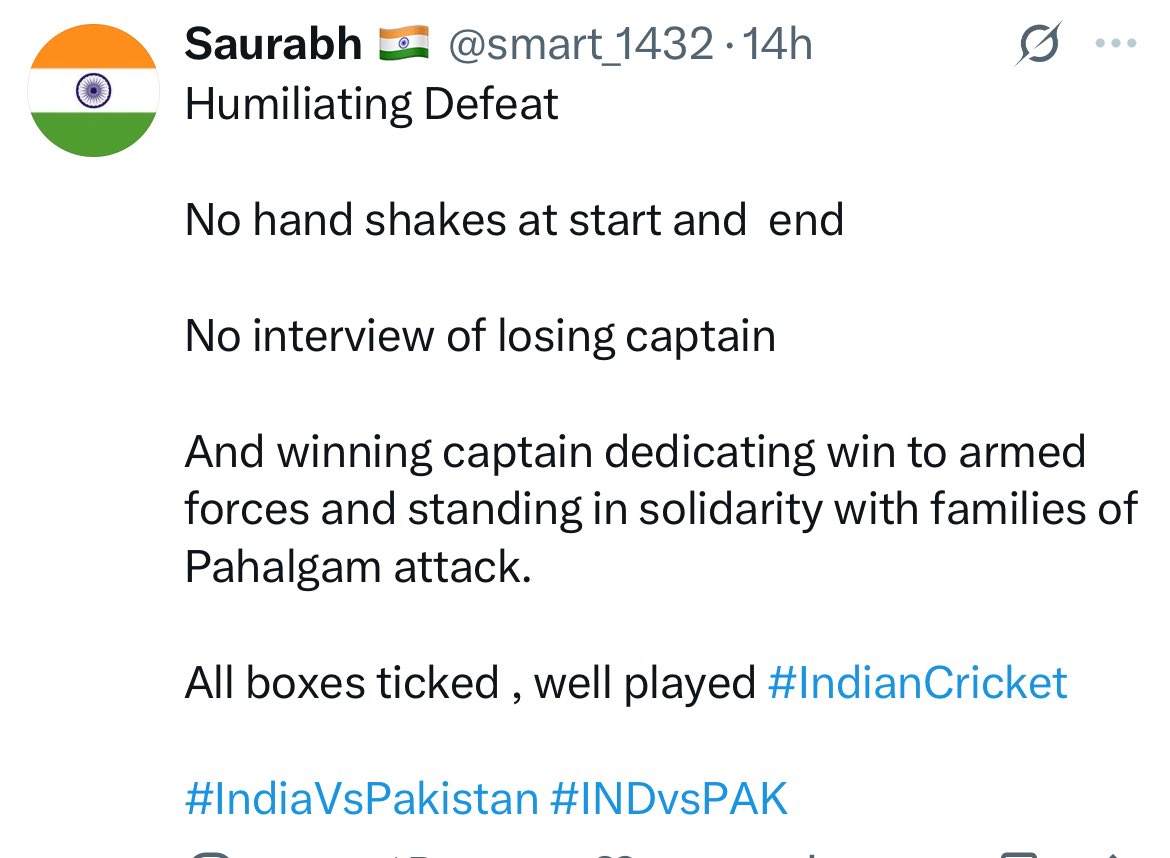This screenshot has width=1170, height=858.
Task: Open the #INDvsPAK hashtag
Action: 669,798
